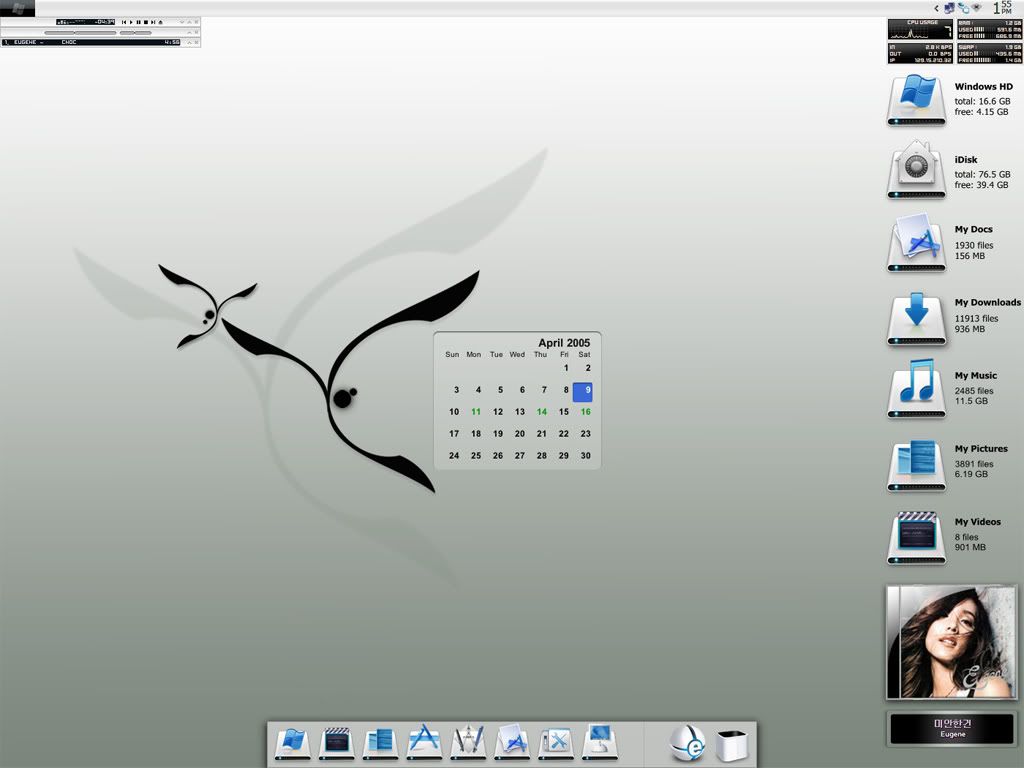Click the down chevron on the player main row
1024x768 pixels.
click(182, 22)
